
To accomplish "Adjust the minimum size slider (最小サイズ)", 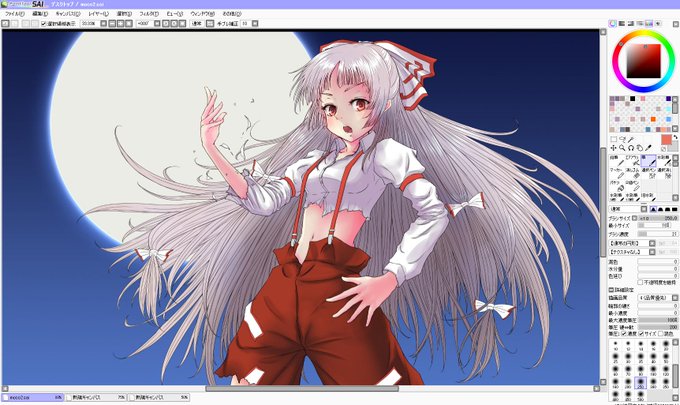I will coord(654,225).
